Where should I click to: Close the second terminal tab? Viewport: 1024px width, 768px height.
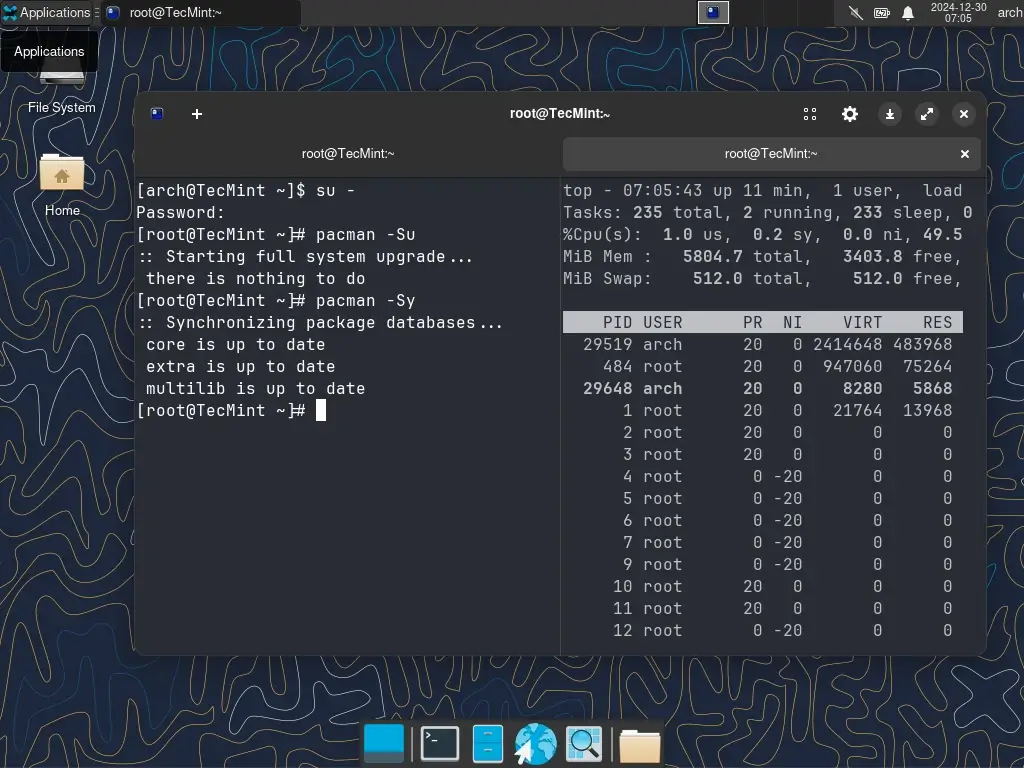click(965, 154)
